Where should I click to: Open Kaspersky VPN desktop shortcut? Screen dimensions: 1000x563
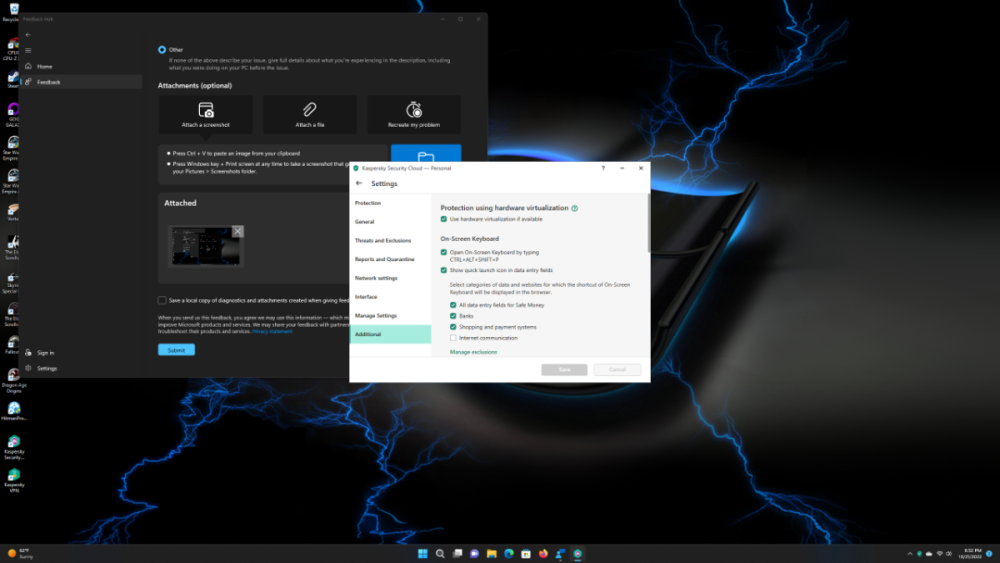pyautogui.click(x=13, y=480)
